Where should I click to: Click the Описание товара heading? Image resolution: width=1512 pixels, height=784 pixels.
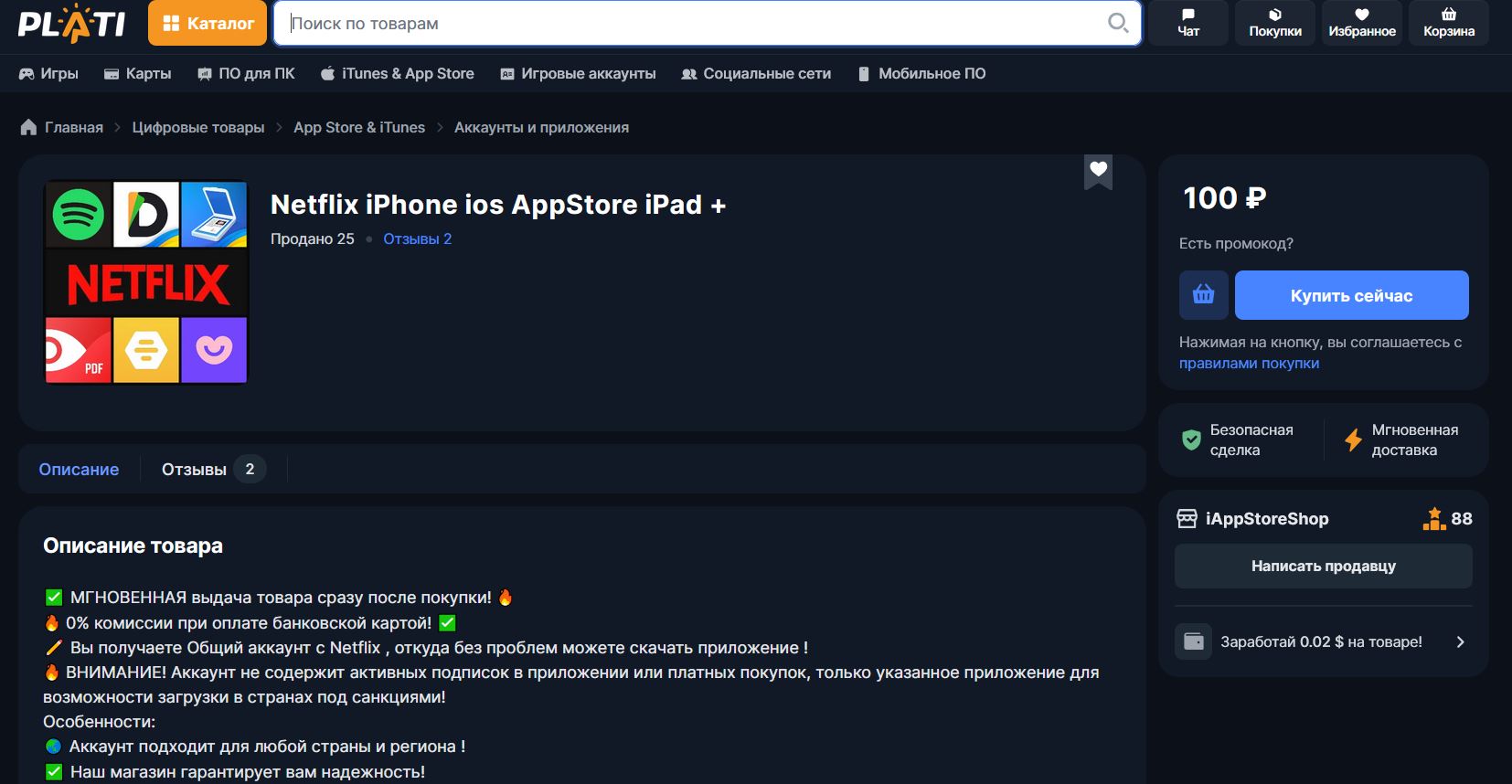click(x=133, y=546)
